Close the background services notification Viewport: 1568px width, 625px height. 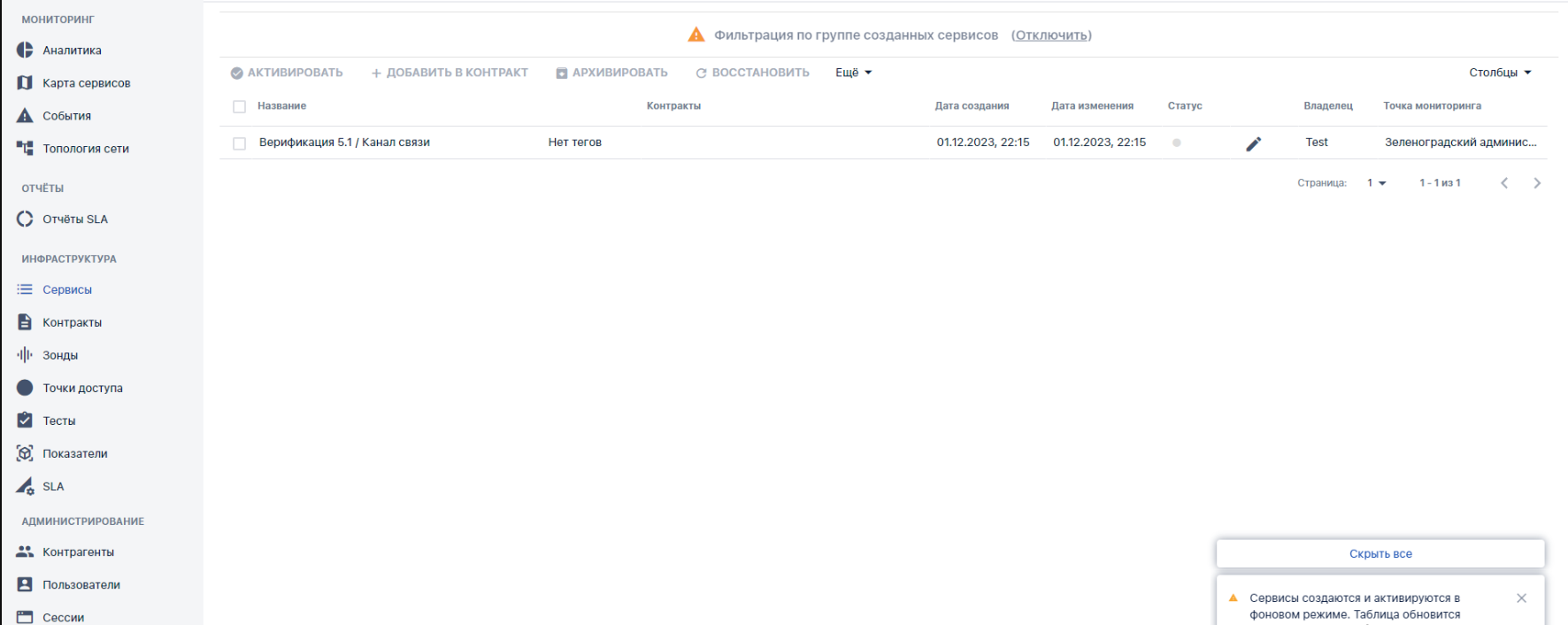1521,598
